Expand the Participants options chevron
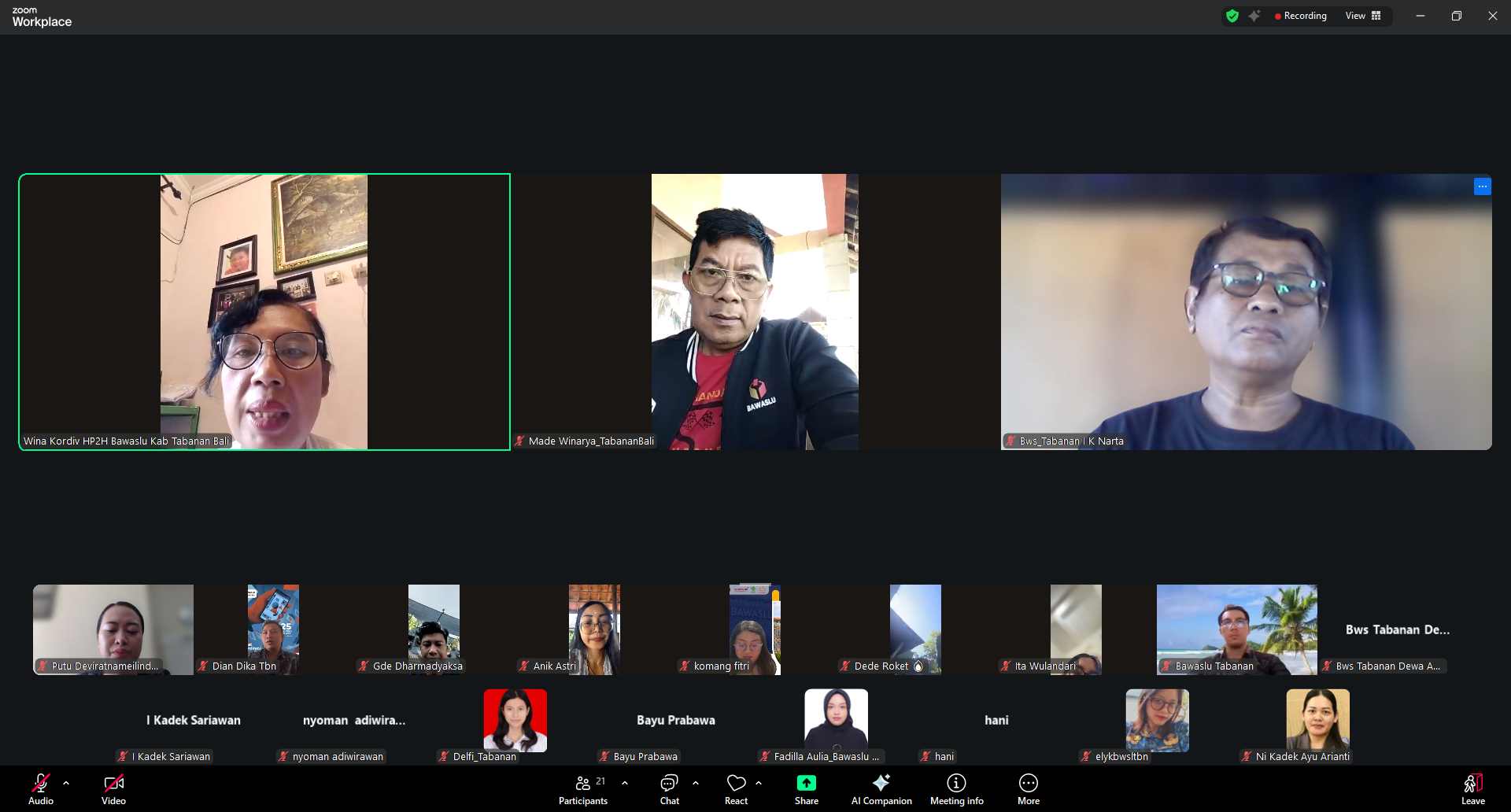 pyautogui.click(x=625, y=783)
